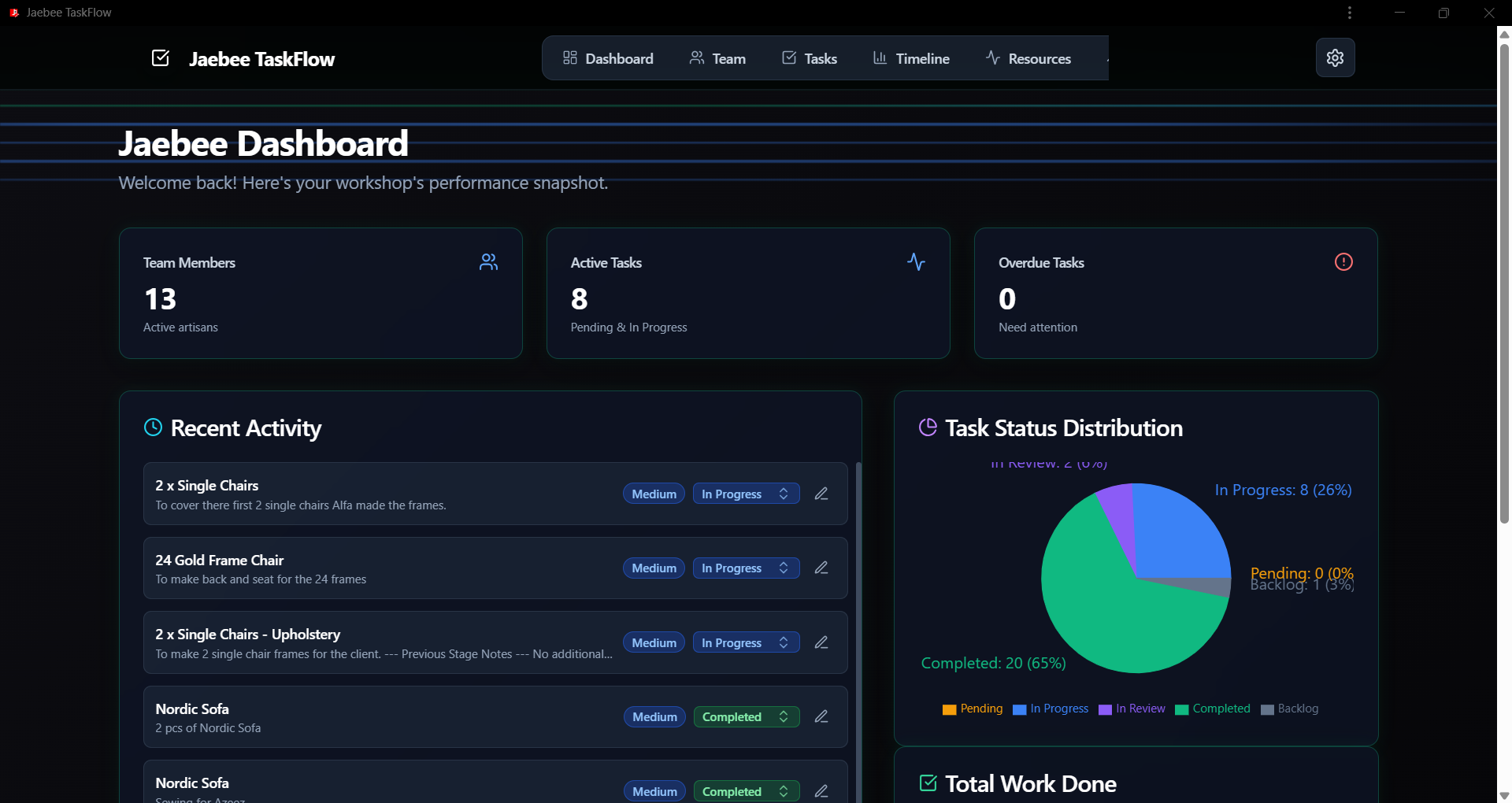1512x803 pixels.
Task: Toggle Completed legend color swatch
Action: pos(1181,709)
